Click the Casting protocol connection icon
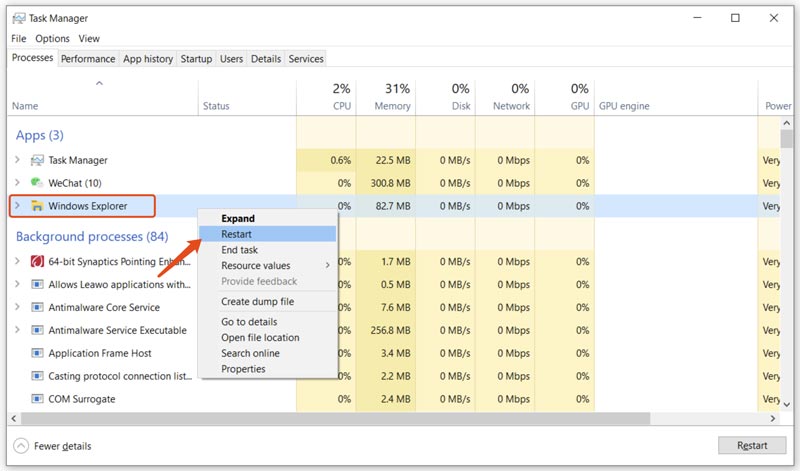The height and width of the screenshot is (471, 800). pos(37,376)
